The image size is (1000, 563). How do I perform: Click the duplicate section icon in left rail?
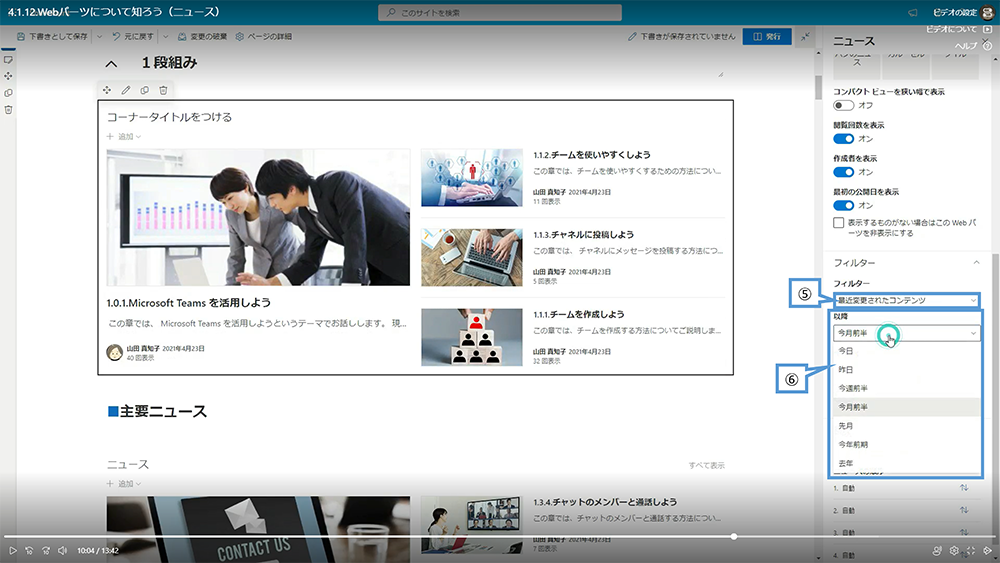pos(8,93)
